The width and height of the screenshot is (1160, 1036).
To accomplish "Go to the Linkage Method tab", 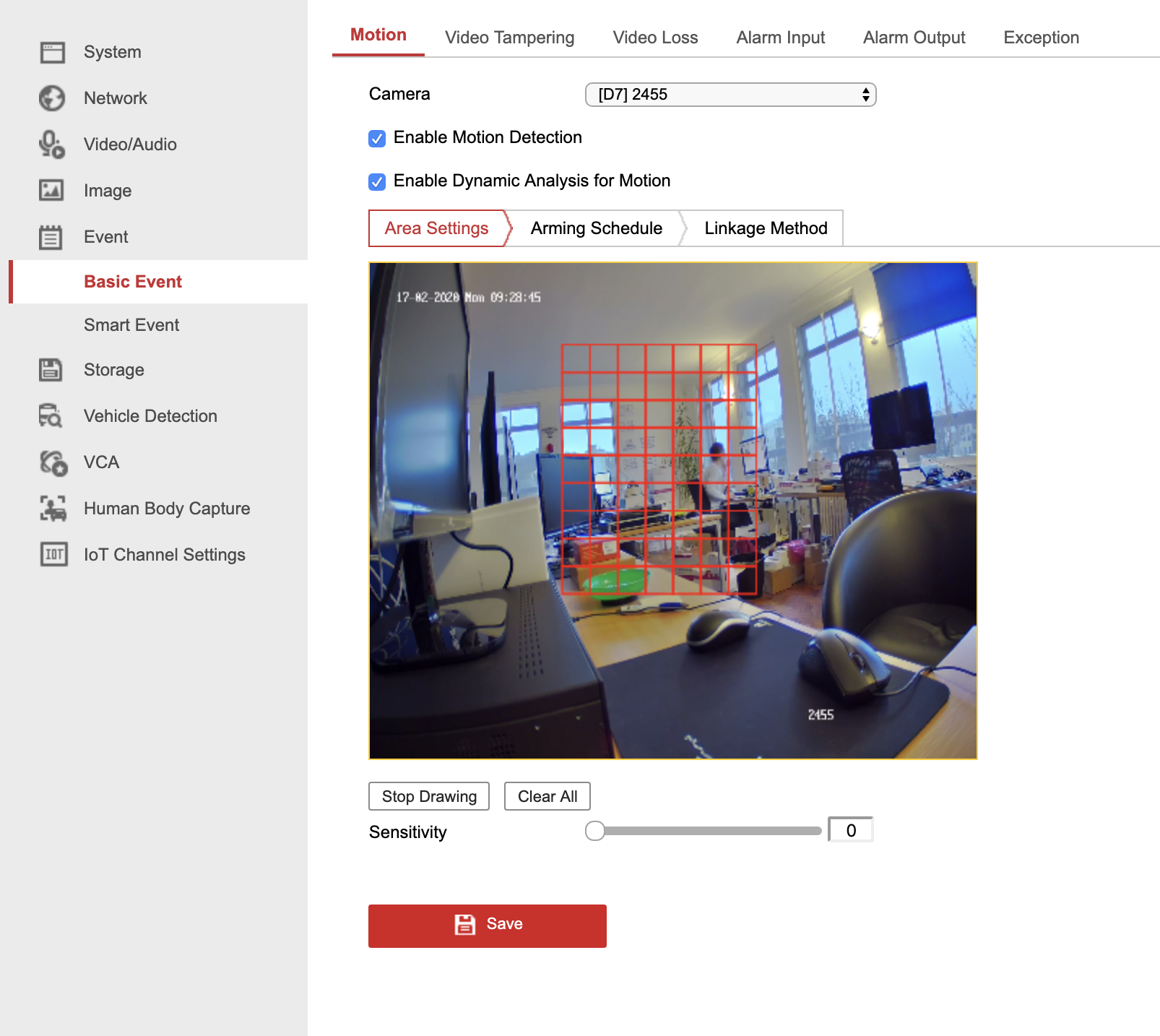I will (x=766, y=228).
